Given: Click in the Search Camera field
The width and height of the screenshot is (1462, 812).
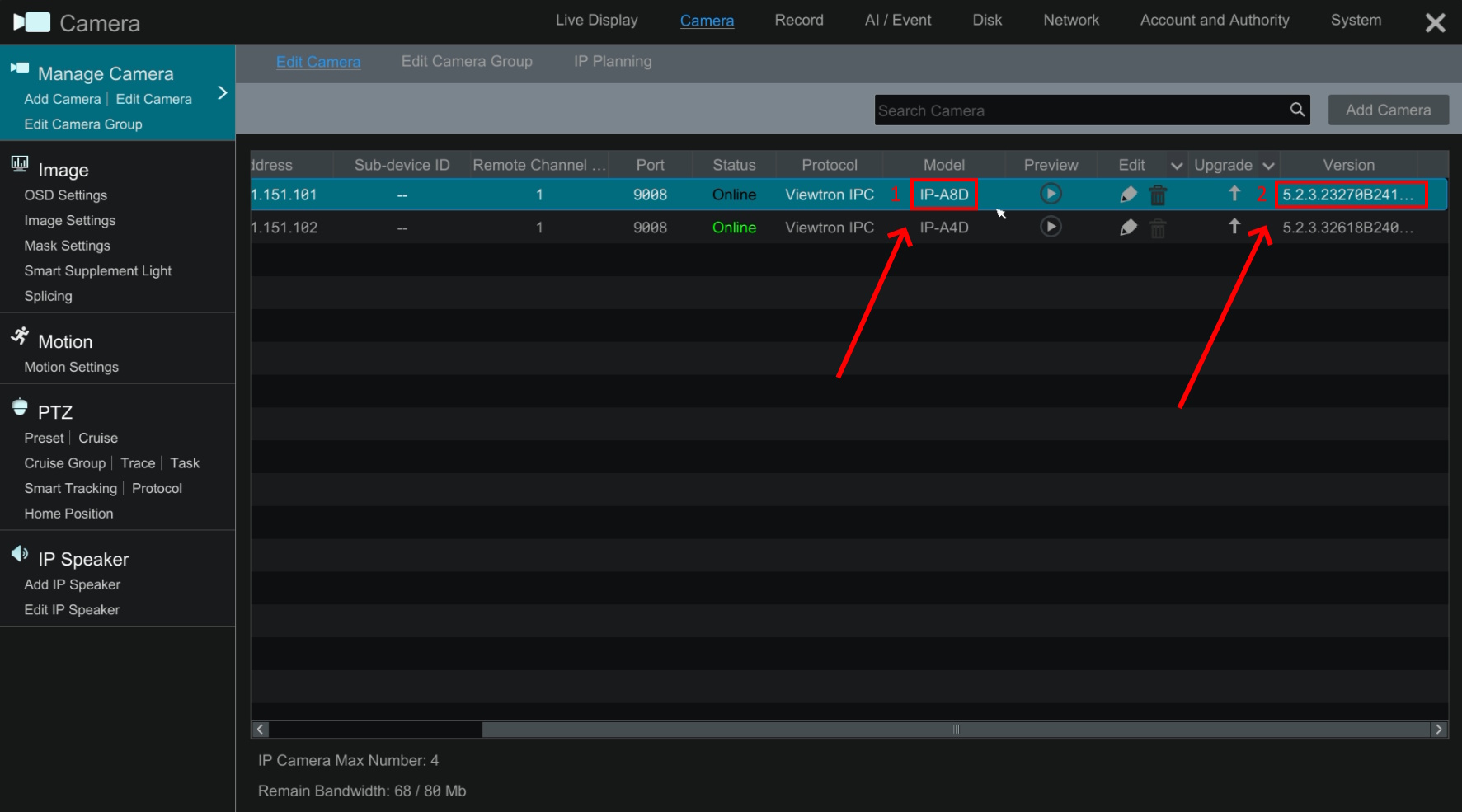Looking at the screenshot, I should click(x=1080, y=110).
